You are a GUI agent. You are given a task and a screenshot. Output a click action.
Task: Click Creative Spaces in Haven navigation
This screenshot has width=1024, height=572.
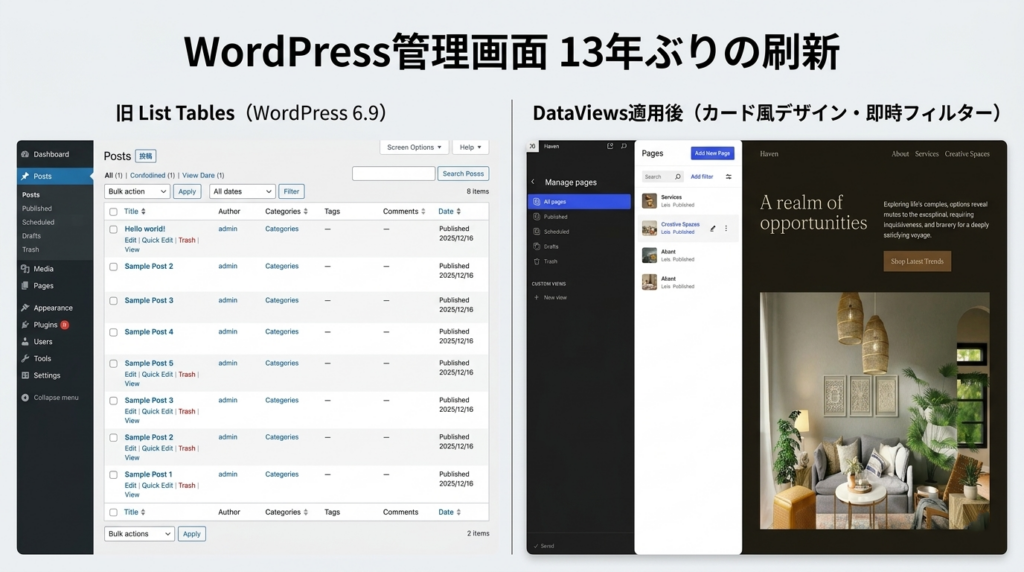point(967,154)
